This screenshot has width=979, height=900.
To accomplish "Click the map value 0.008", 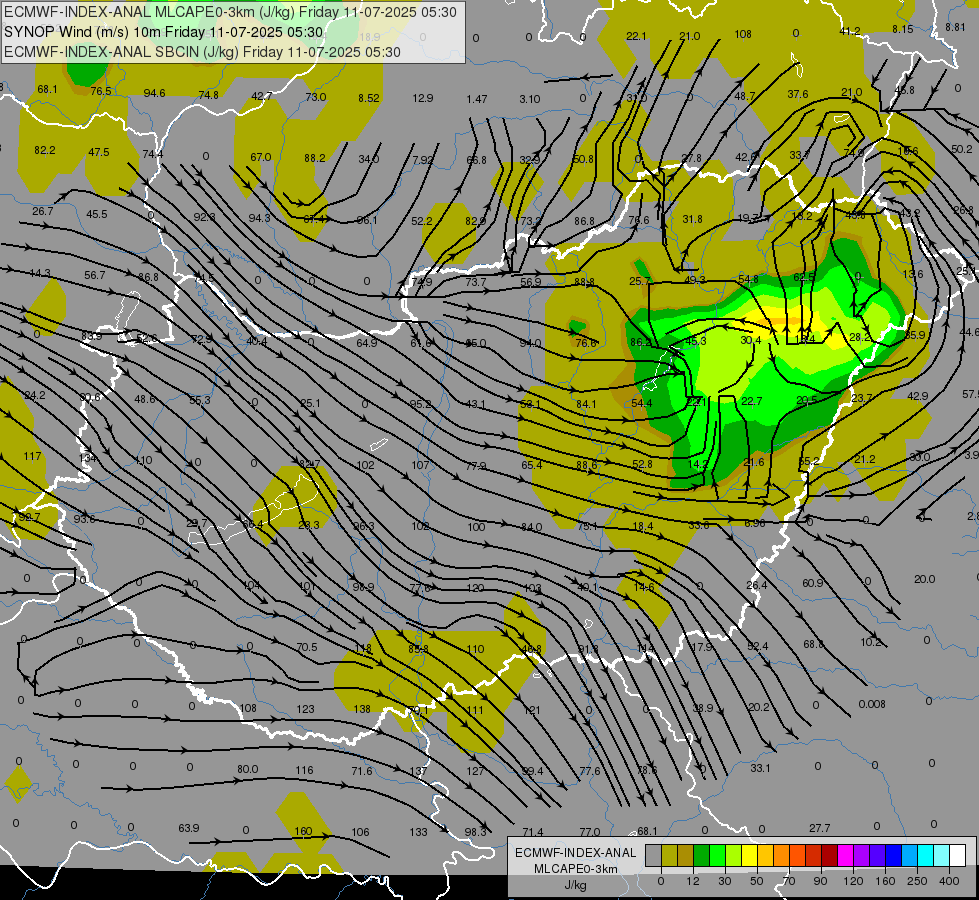I will point(872,704).
